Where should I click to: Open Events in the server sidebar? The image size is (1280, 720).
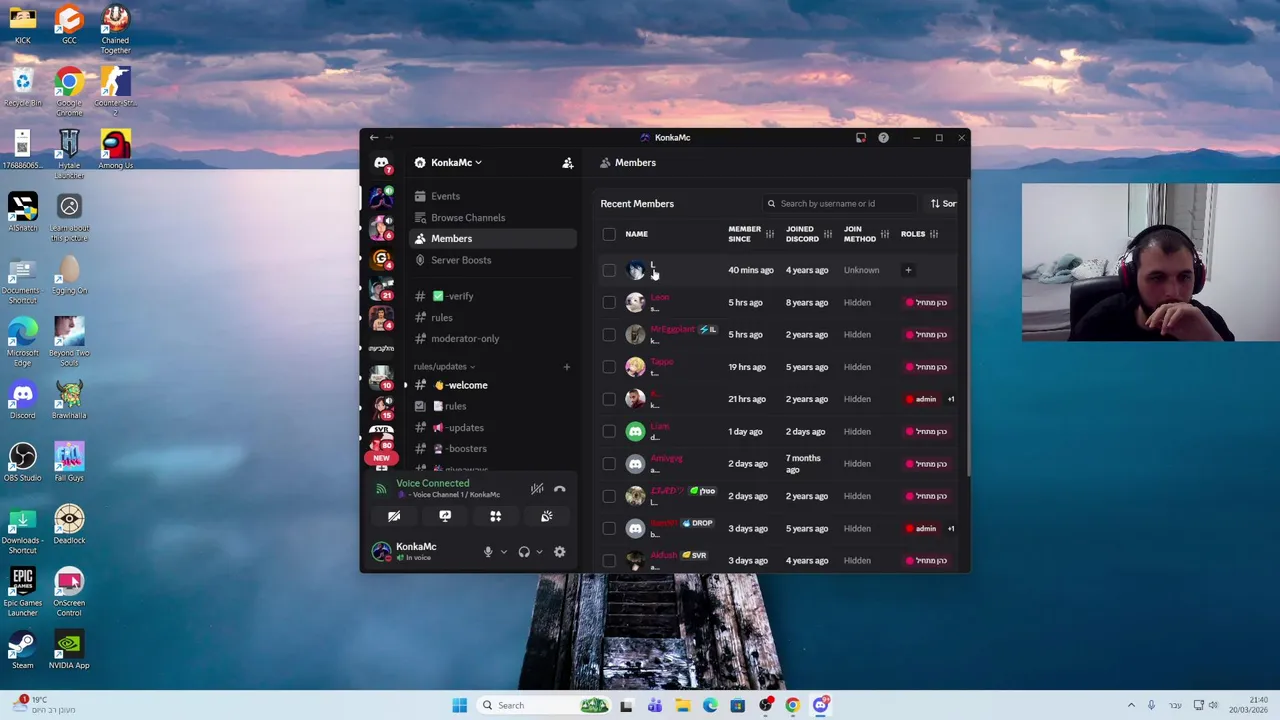pos(492,196)
